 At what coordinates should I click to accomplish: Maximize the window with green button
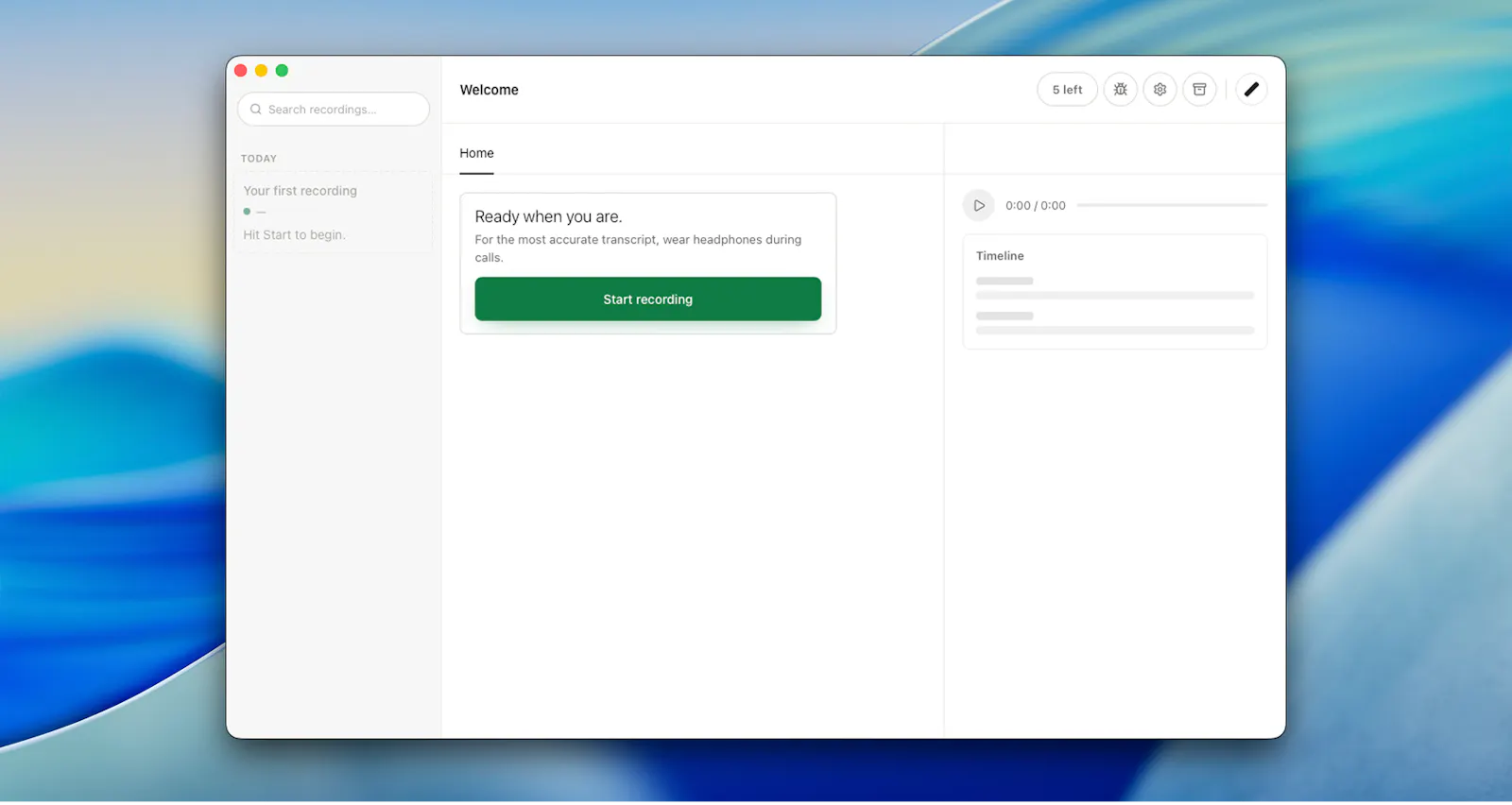pyautogui.click(x=282, y=71)
